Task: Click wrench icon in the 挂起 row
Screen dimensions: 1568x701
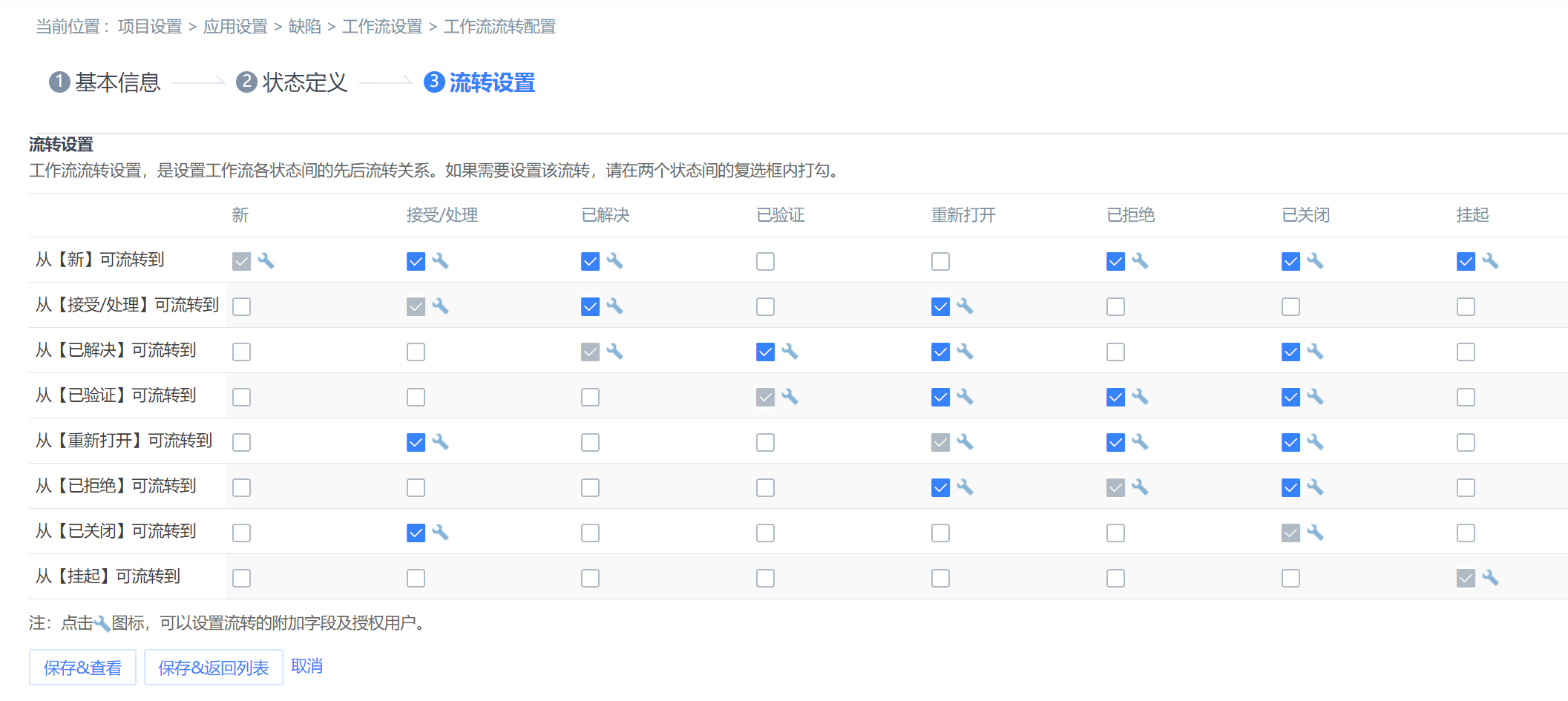Action: [1491, 577]
